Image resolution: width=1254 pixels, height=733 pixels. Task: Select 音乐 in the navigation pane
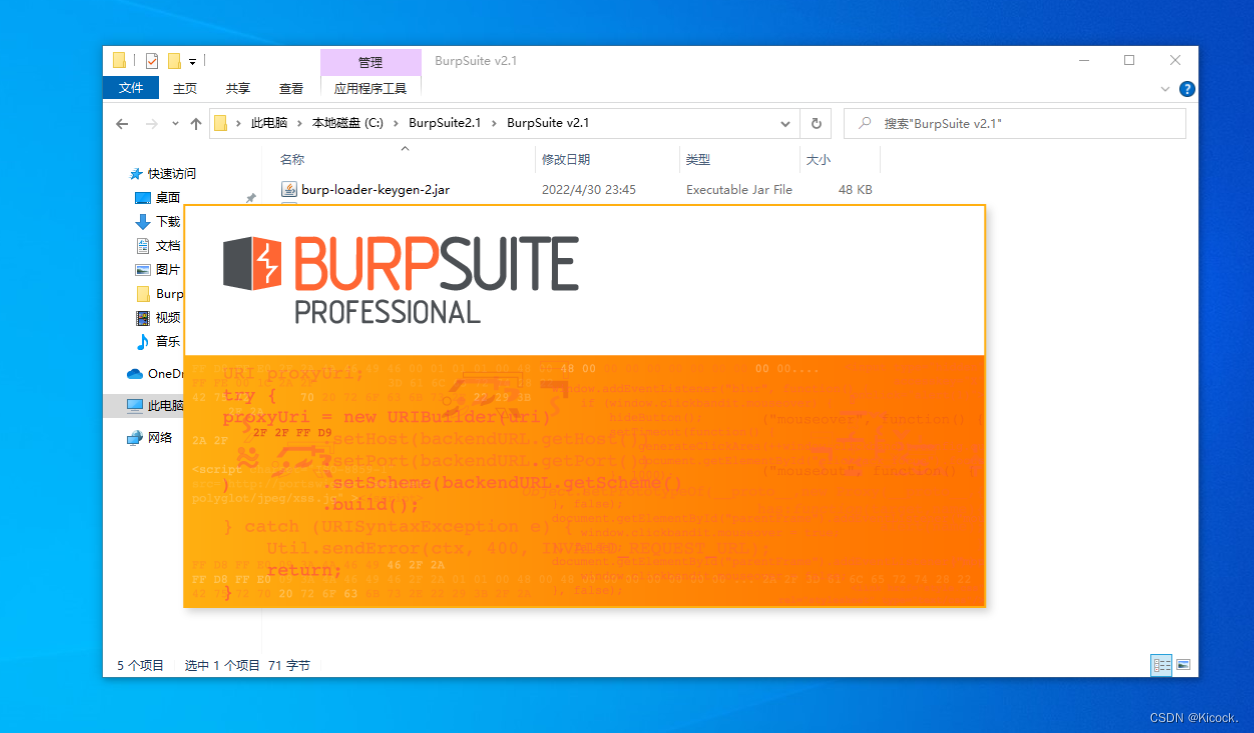click(x=168, y=341)
